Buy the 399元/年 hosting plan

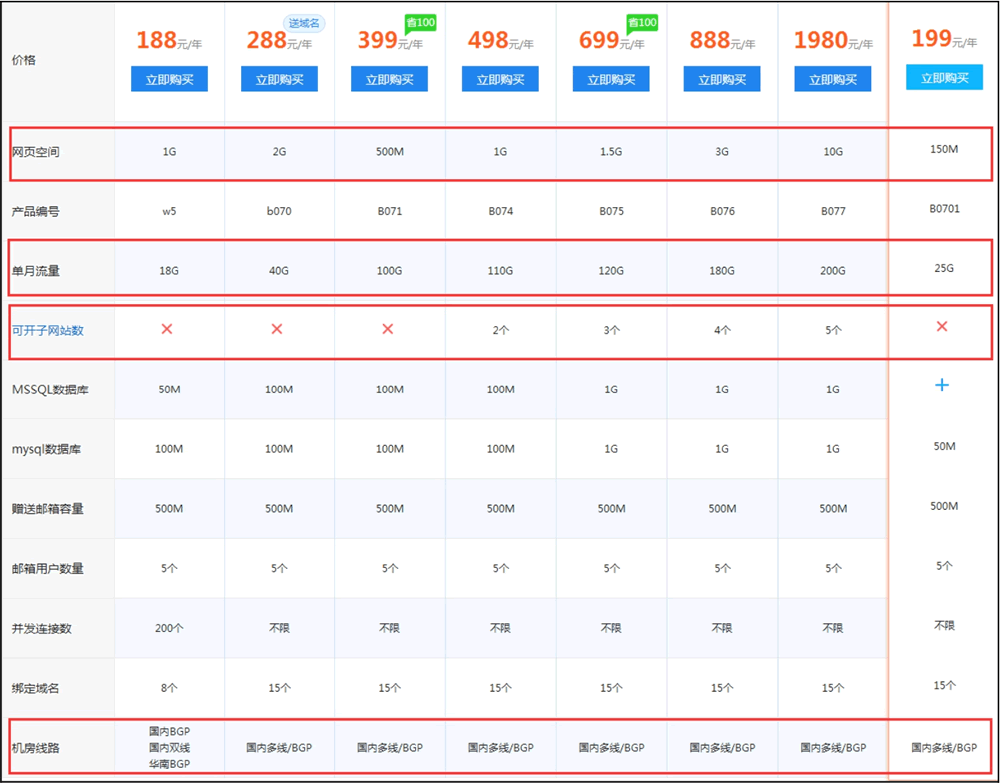pos(389,79)
